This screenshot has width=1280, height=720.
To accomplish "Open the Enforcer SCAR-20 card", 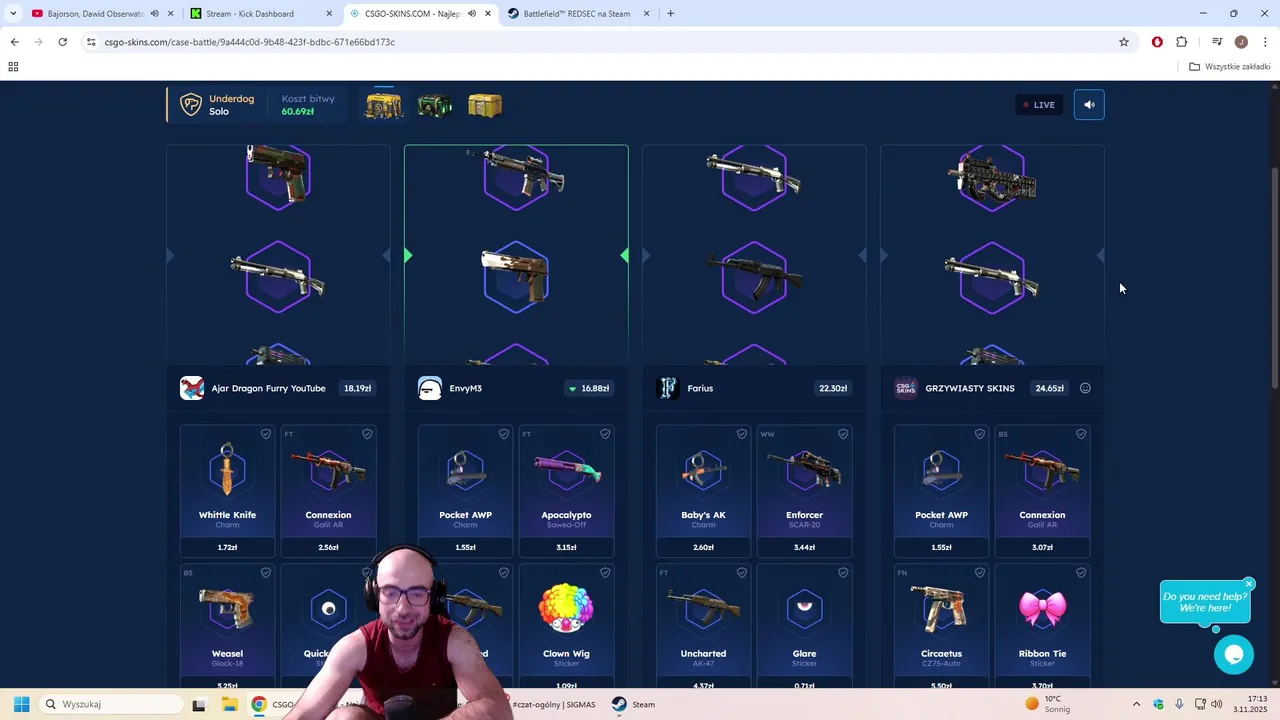I will tap(804, 491).
